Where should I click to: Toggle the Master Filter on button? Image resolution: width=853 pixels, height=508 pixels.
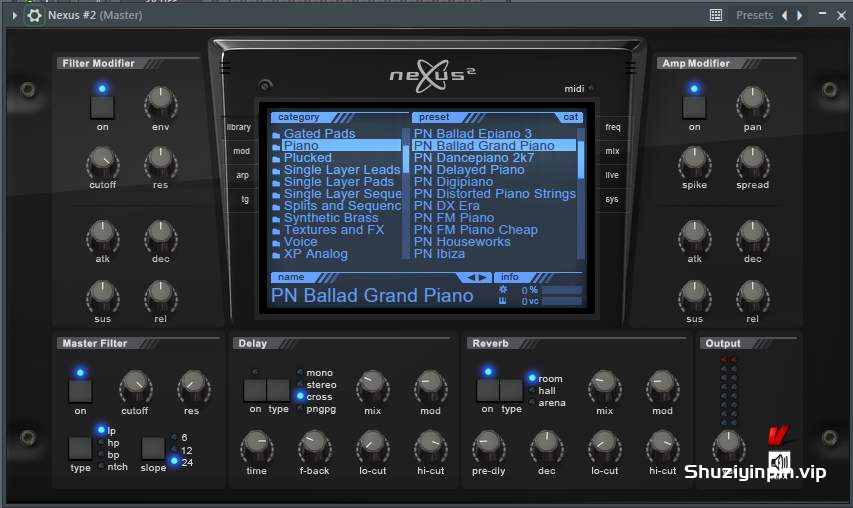[x=80, y=391]
